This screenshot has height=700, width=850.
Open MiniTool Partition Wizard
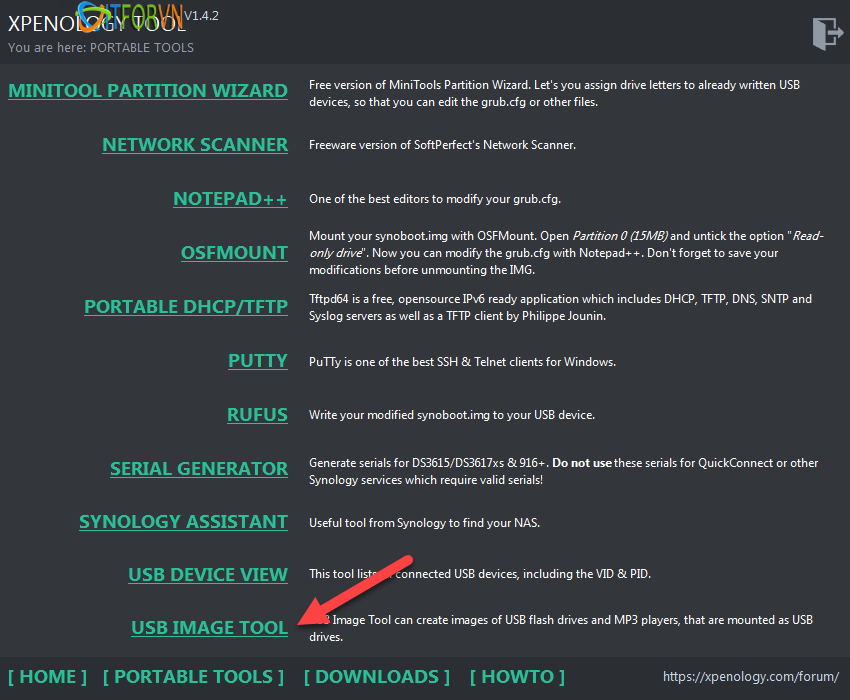pos(148,91)
